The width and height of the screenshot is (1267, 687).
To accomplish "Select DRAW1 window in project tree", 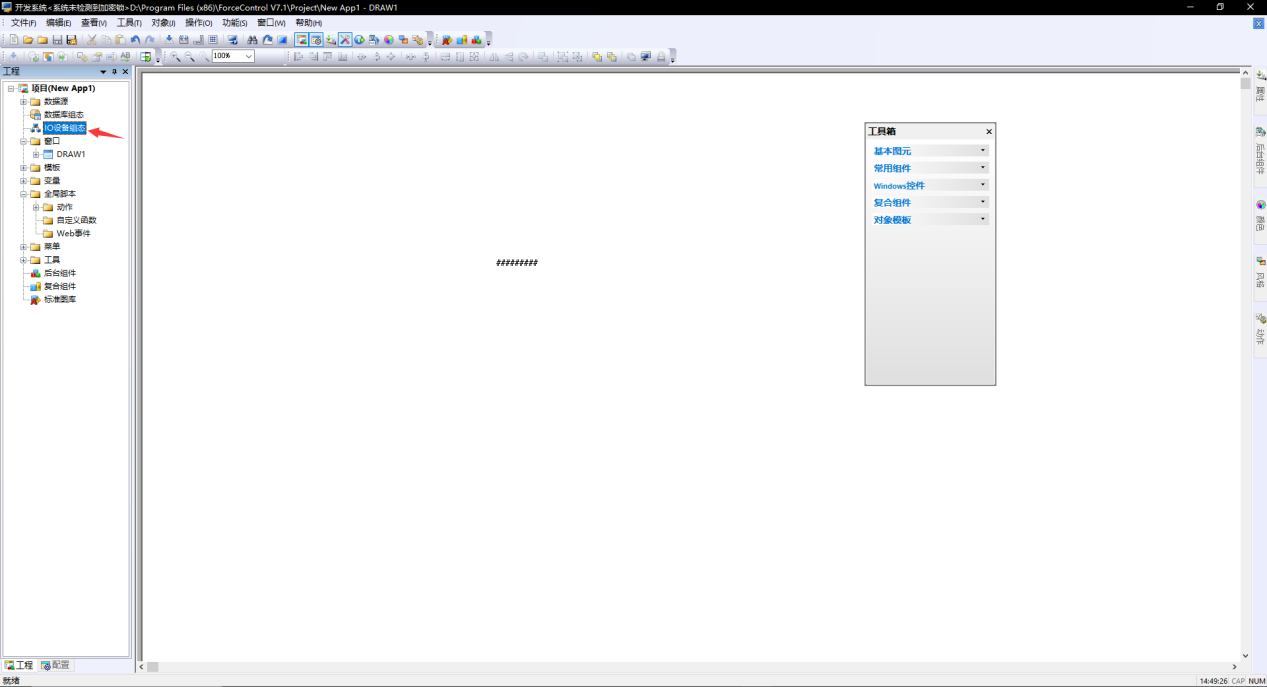I will point(71,154).
